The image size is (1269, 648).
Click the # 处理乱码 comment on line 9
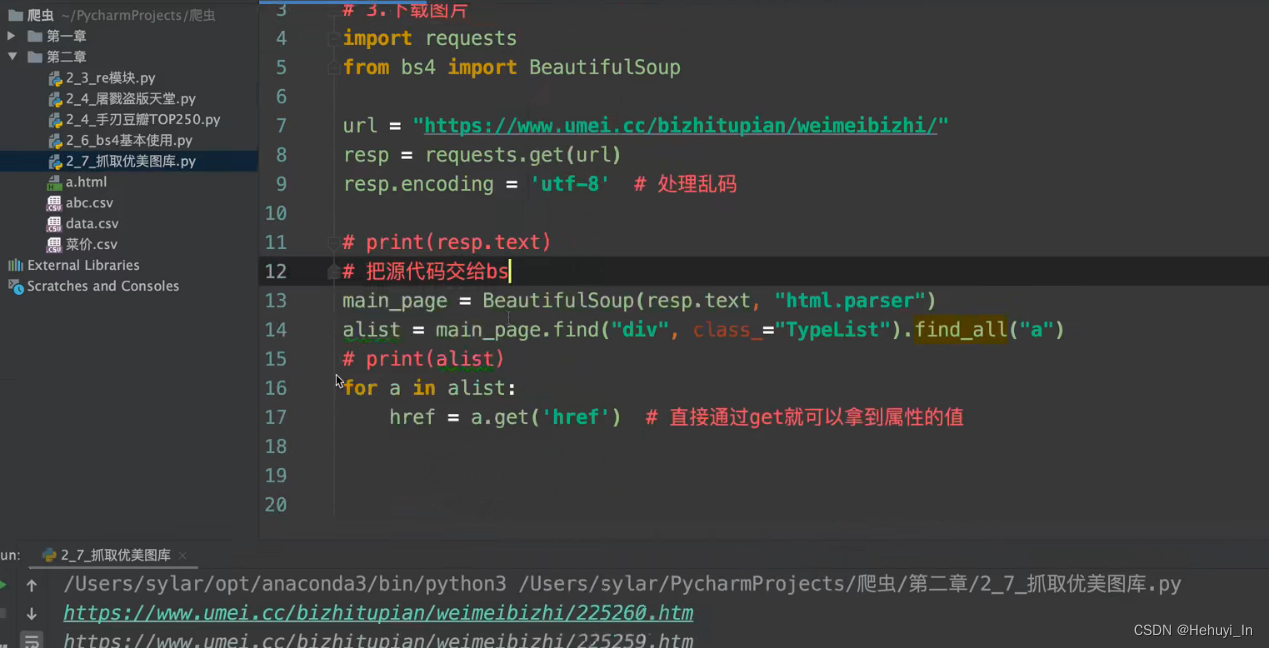click(x=685, y=184)
